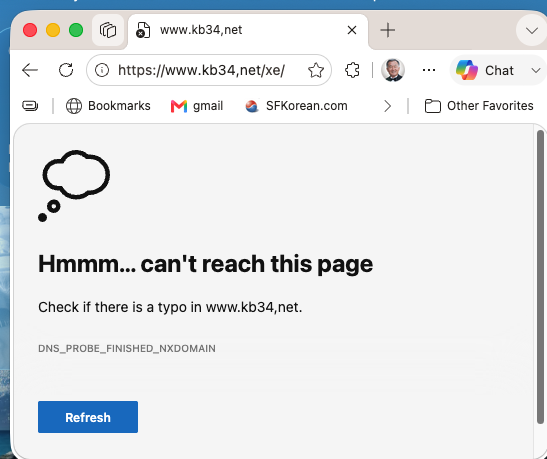The height and width of the screenshot is (459, 547).
Task: Open the user profile avatar
Action: (393, 70)
